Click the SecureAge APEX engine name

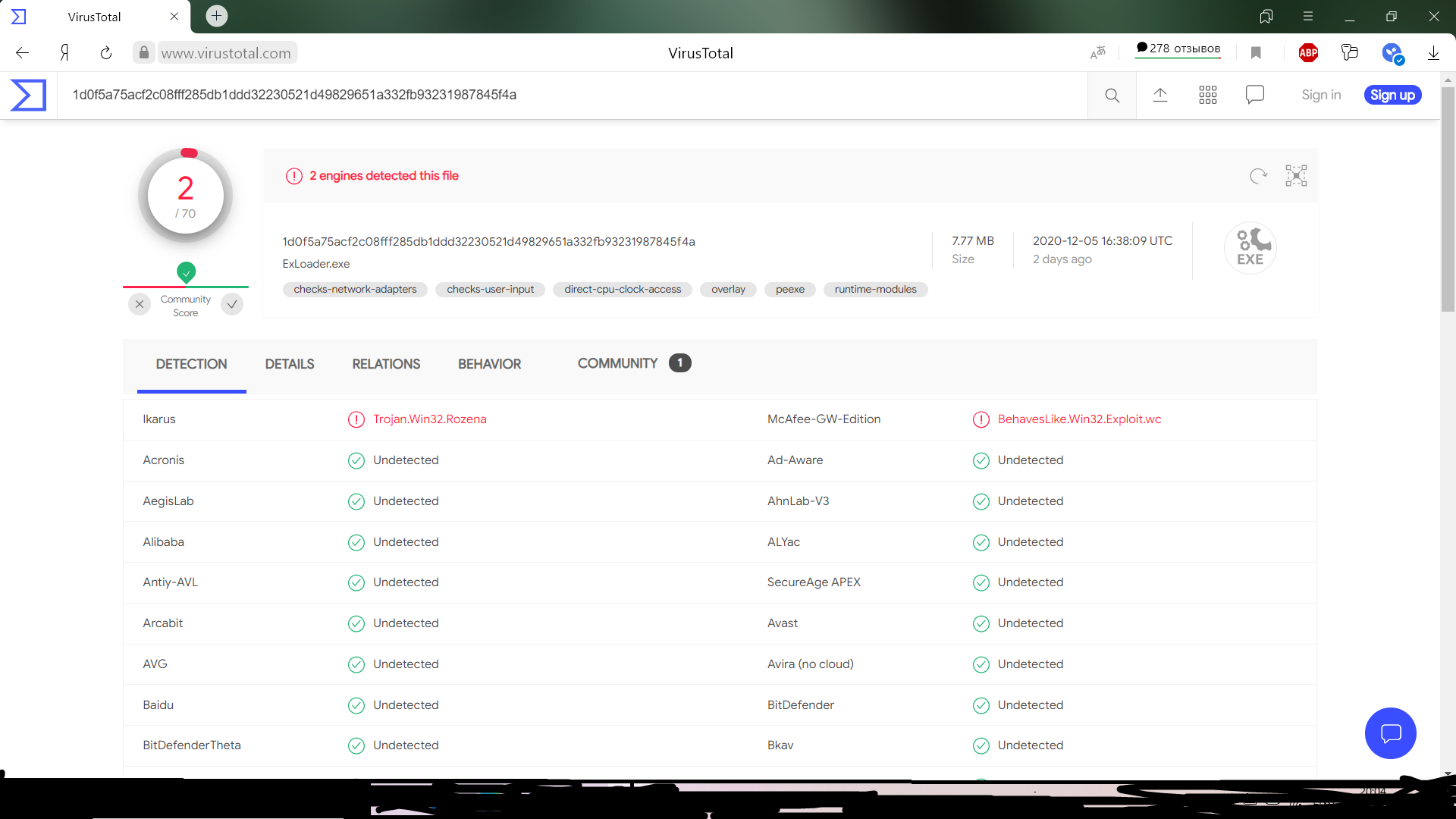(x=814, y=582)
